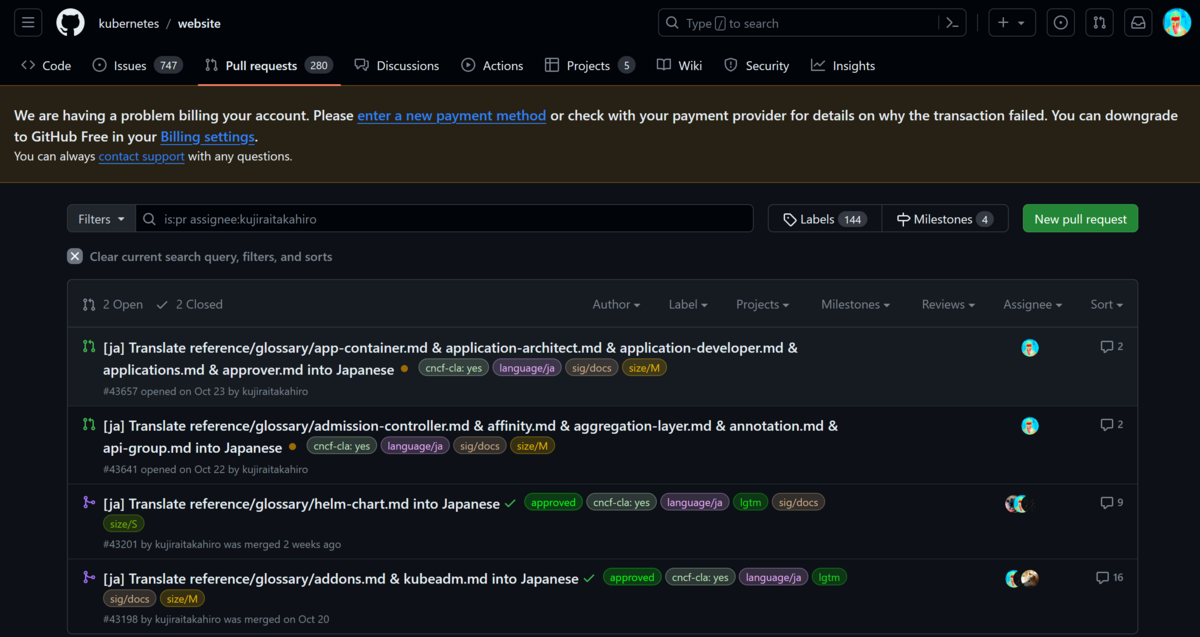Open the Billing settings link
This screenshot has width=1200, height=637.
pyautogui.click(x=208, y=137)
